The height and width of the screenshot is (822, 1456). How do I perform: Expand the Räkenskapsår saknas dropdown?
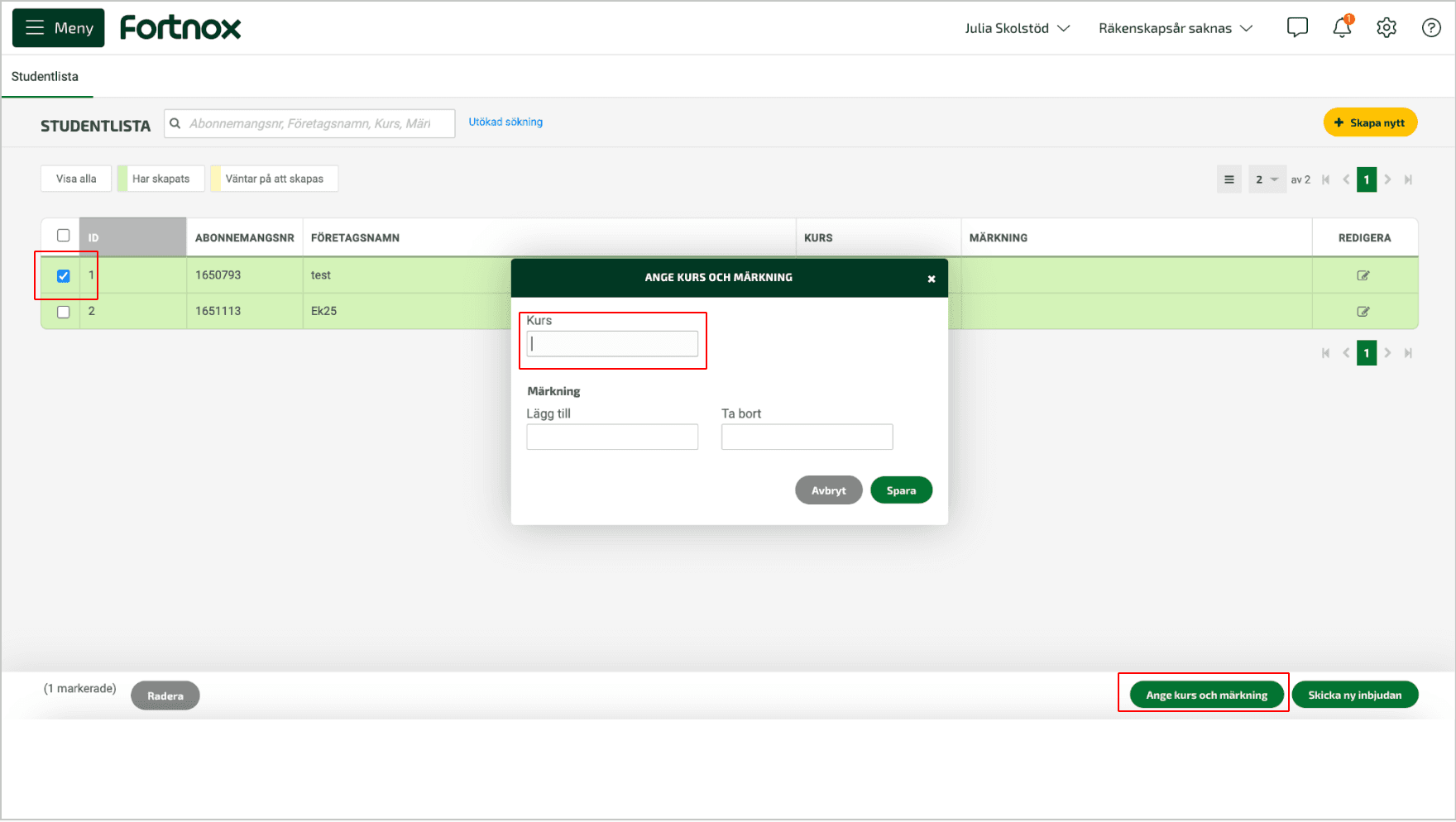click(1176, 28)
